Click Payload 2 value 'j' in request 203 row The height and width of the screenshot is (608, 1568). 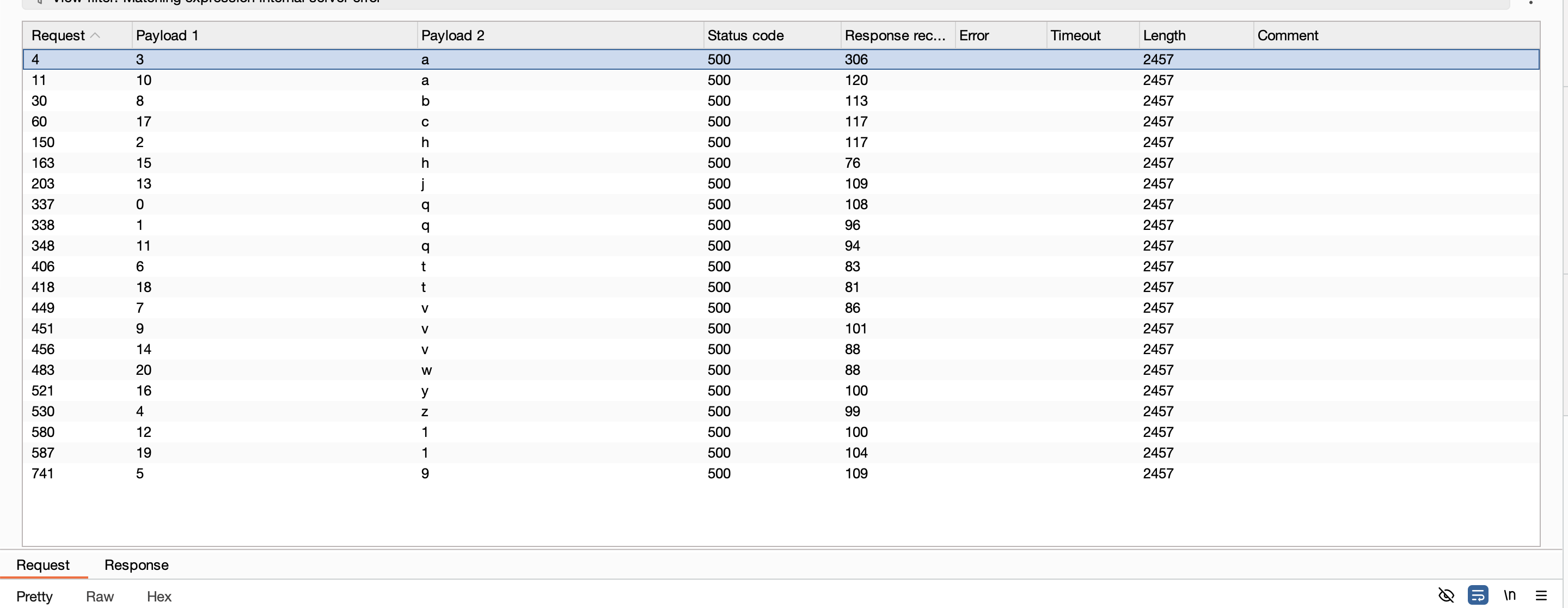coord(423,184)
